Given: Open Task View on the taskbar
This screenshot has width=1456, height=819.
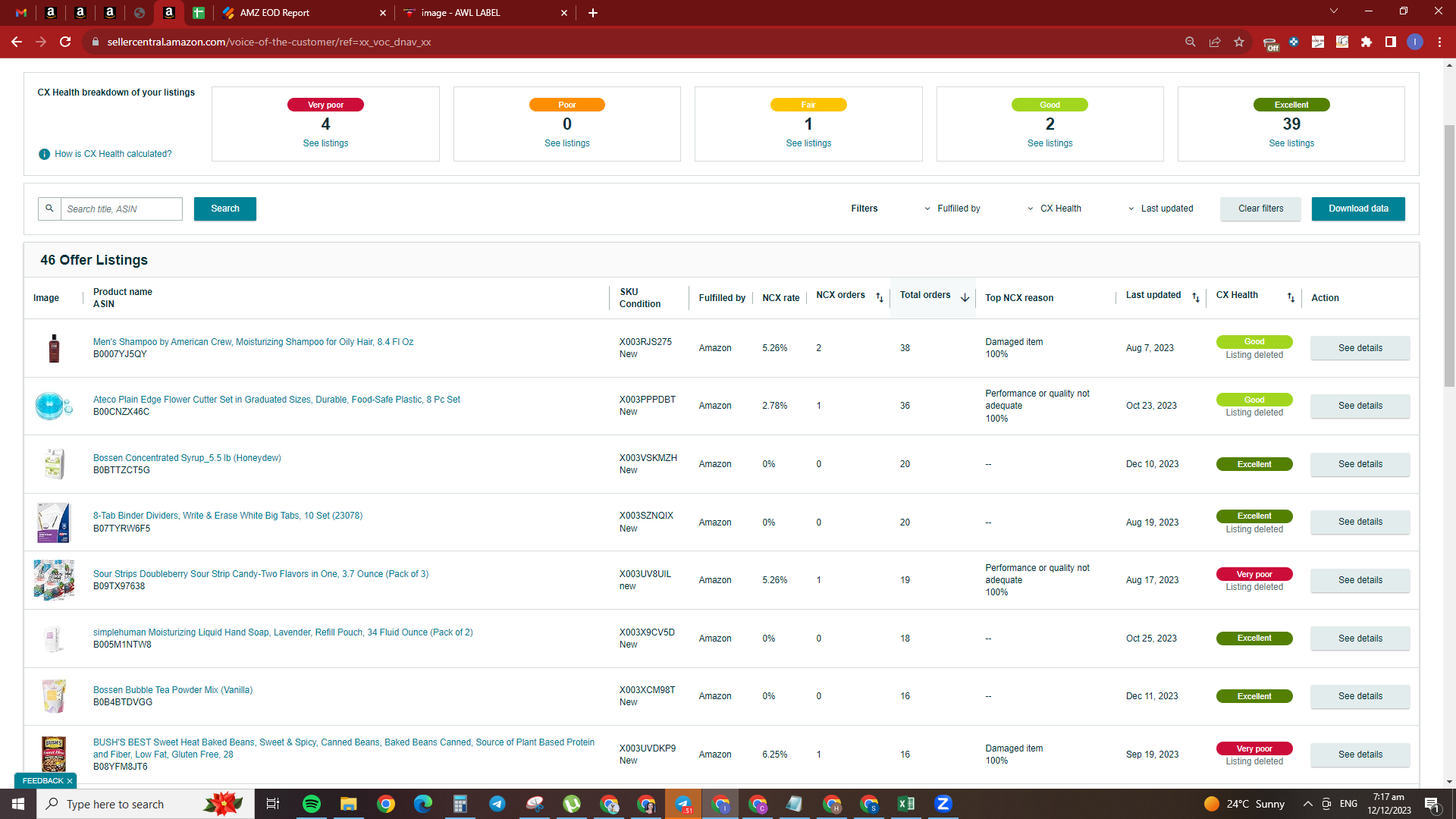Looking at the screenshot, I should tap(273, 804).
